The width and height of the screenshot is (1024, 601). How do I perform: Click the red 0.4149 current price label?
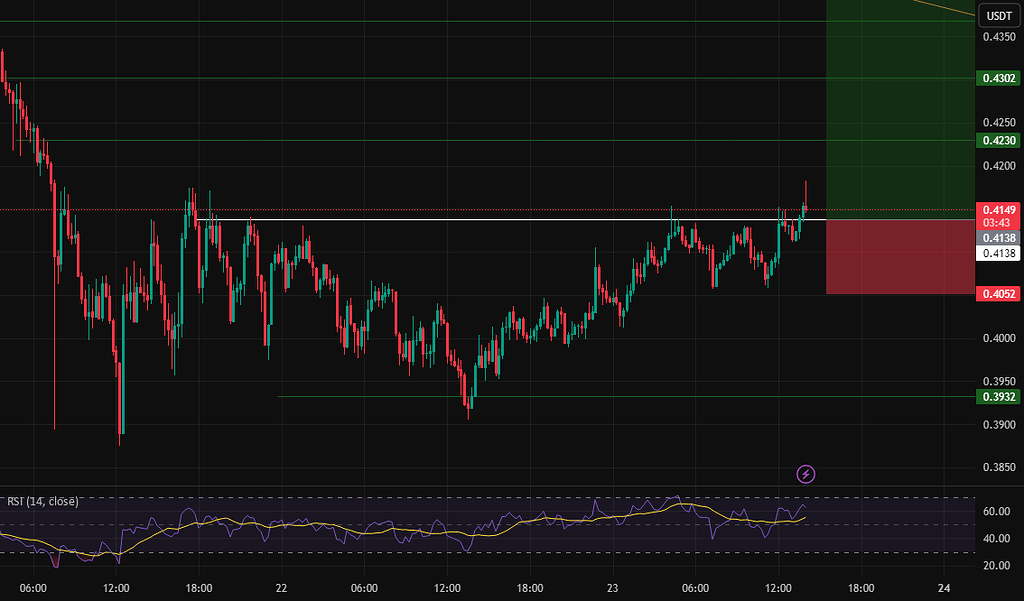[x=999, y=209]
